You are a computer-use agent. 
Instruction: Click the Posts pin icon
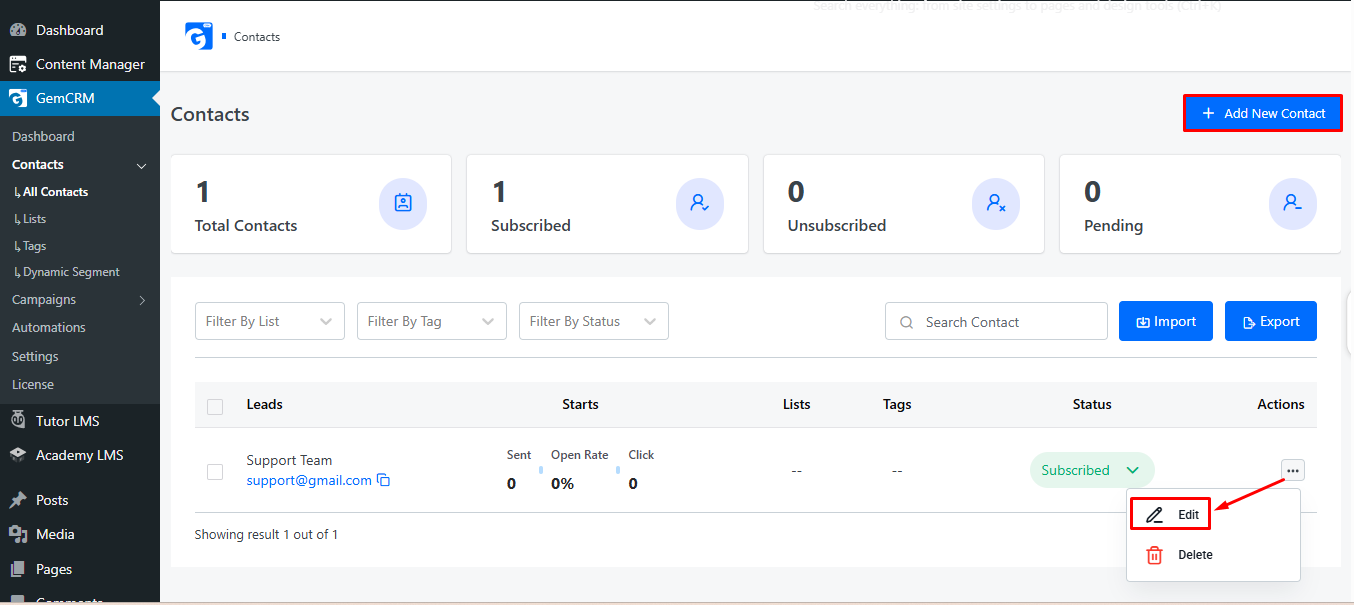[x=18, y=500]
